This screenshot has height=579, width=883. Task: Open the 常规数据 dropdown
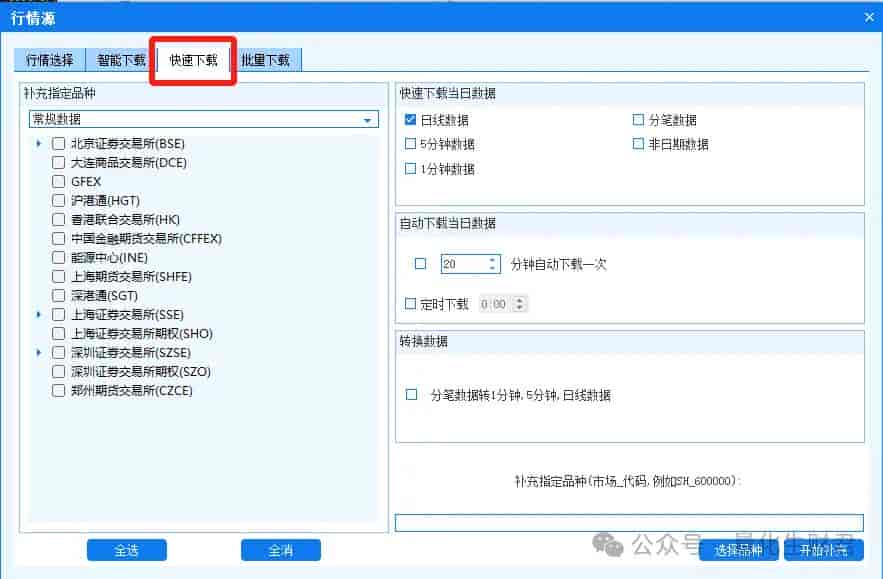click(203, 119)
